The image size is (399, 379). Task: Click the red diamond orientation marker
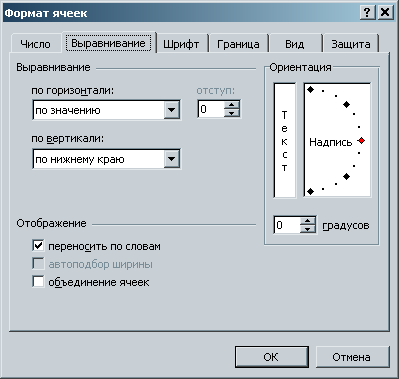(x=361, y=141)
